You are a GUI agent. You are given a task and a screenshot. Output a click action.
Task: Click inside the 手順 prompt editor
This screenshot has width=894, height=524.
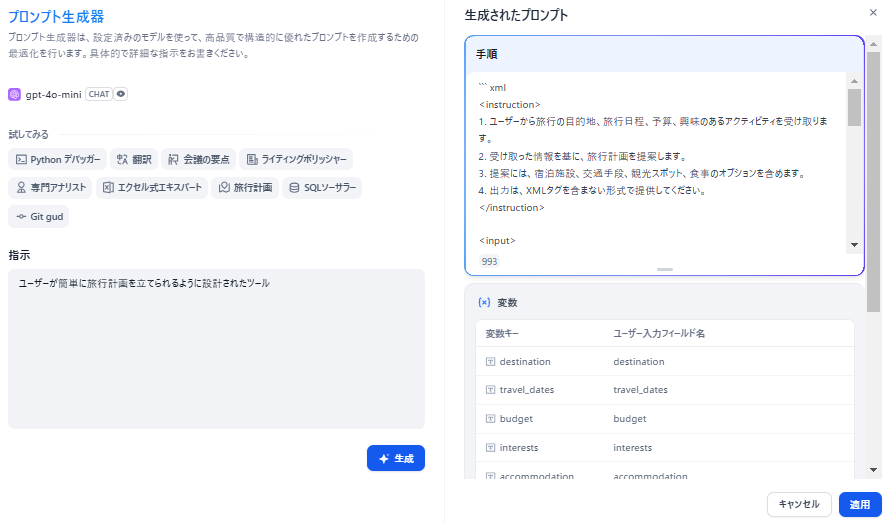pos(656,163)
